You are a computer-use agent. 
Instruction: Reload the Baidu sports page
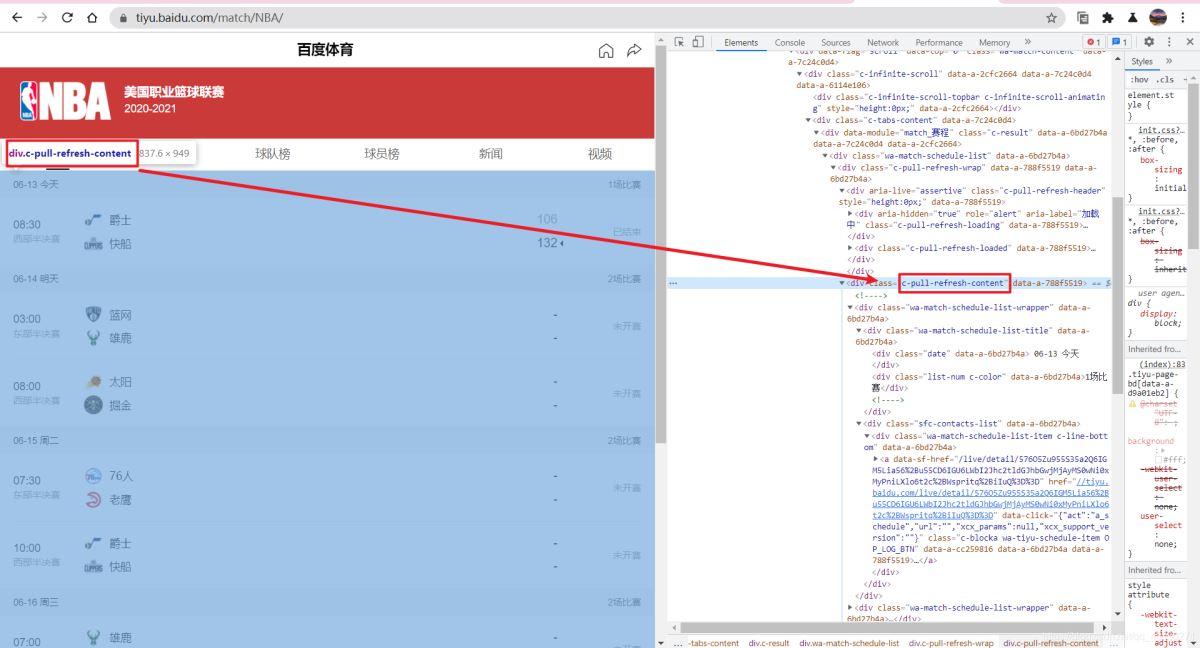point(67,18)
